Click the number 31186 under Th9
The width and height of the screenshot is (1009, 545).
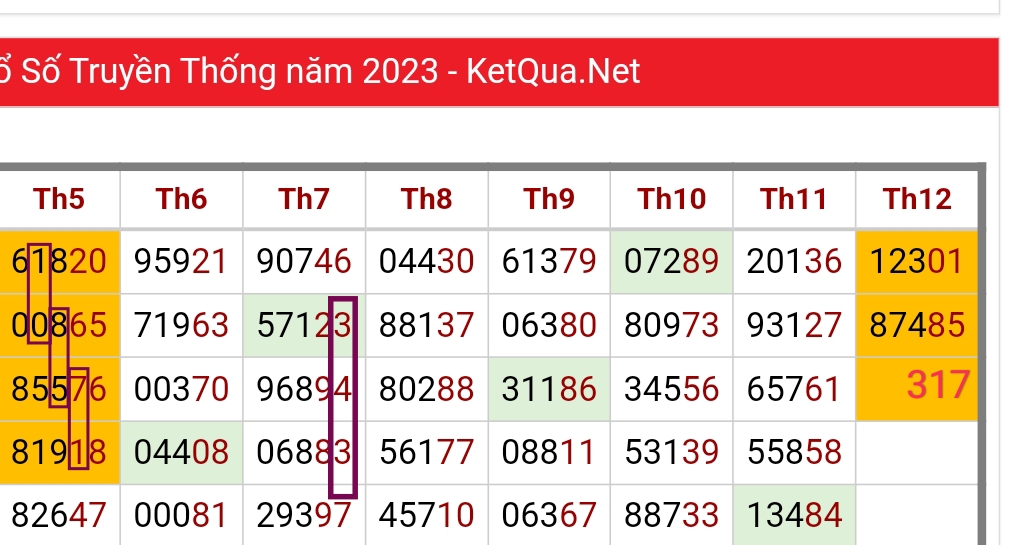[x=549, y=389]
